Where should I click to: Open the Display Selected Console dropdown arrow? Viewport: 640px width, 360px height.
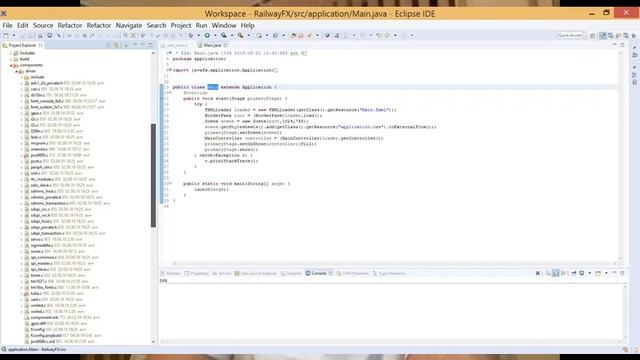590,273
